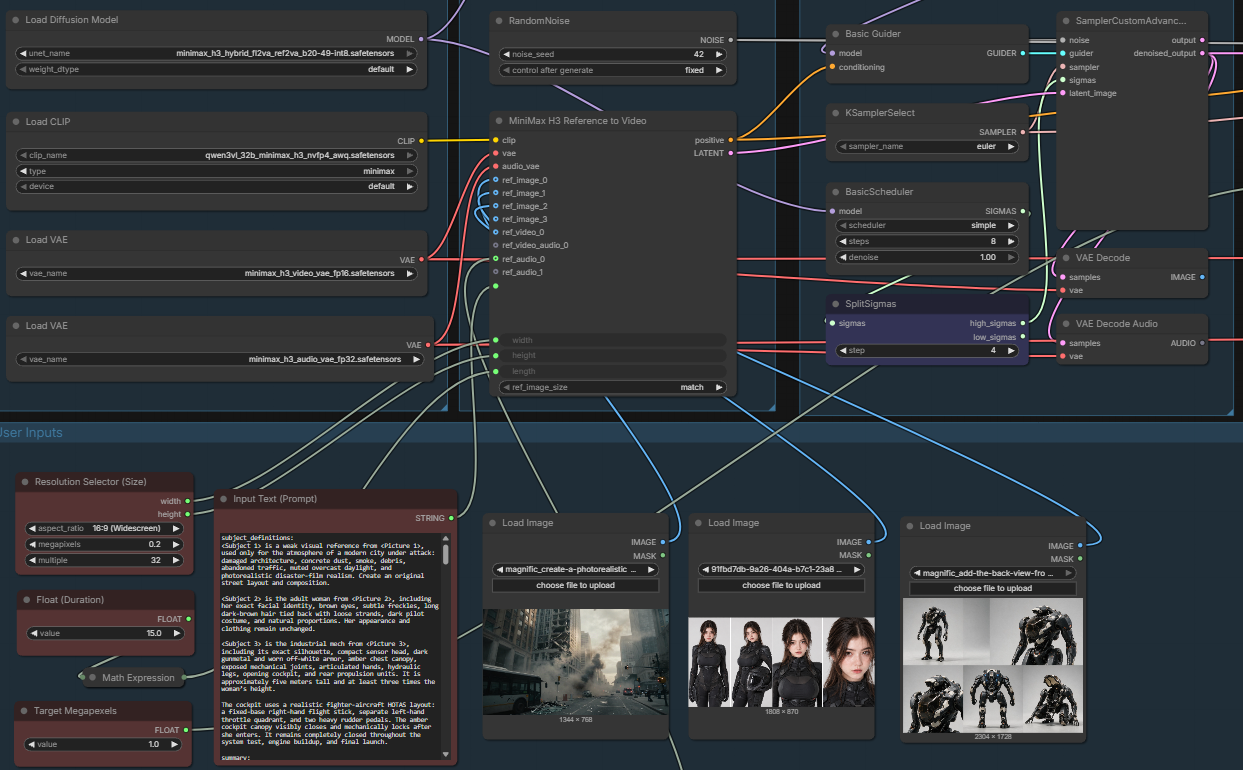The height and width of the screenshot is (770, 1243).
Task: Open the ref_image_size dropdown showing match
Action: point(613,387)
